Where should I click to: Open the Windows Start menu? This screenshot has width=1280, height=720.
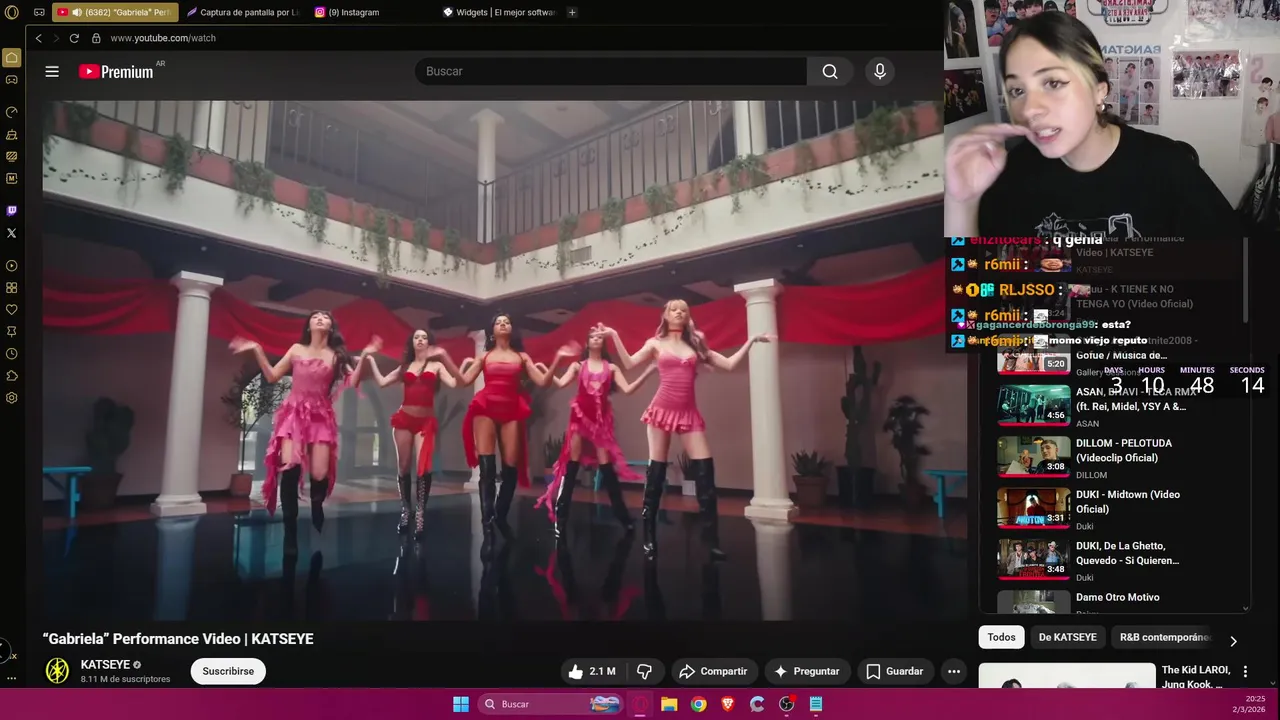point(461,704)
